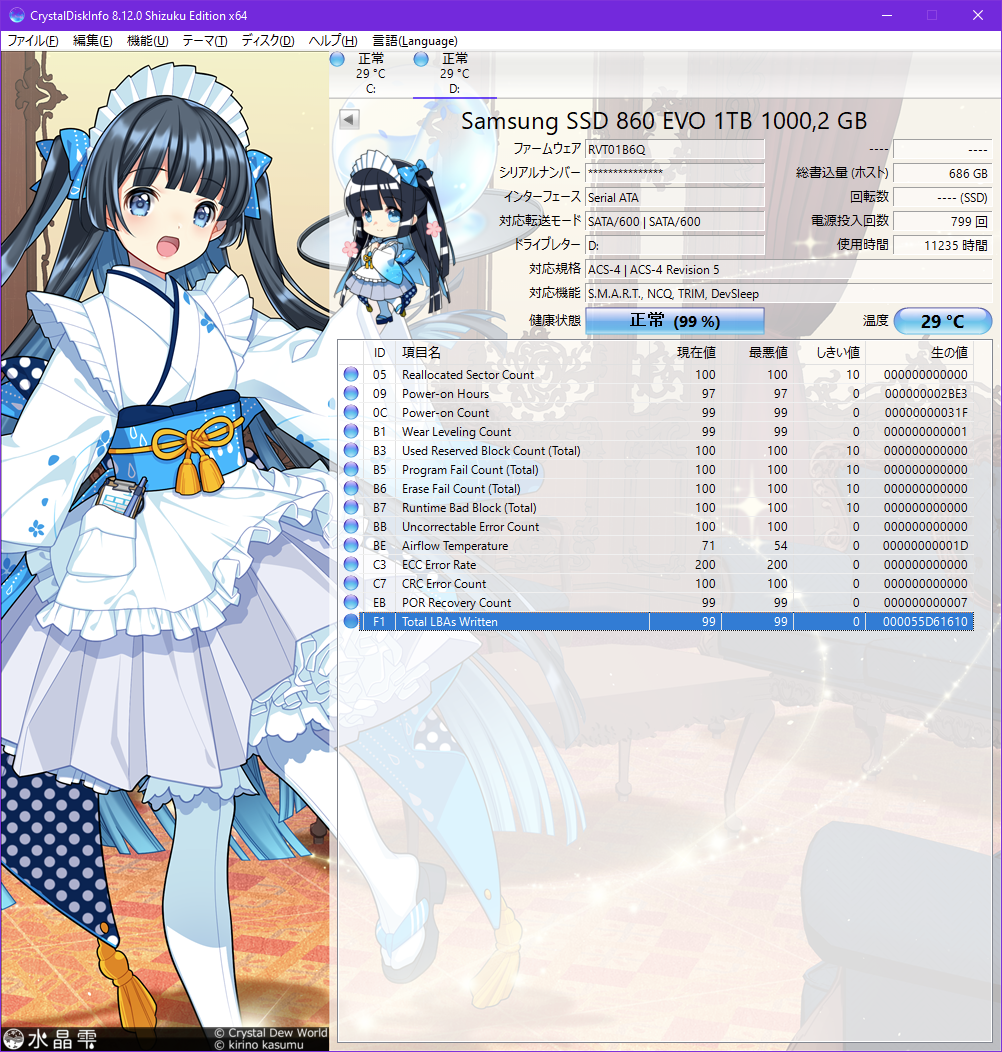Image resolution: width=1002 pixels, height=1052 pixels.
Task: Click status orb for Uncorrectable Error Count
Action: click(351, 526)
